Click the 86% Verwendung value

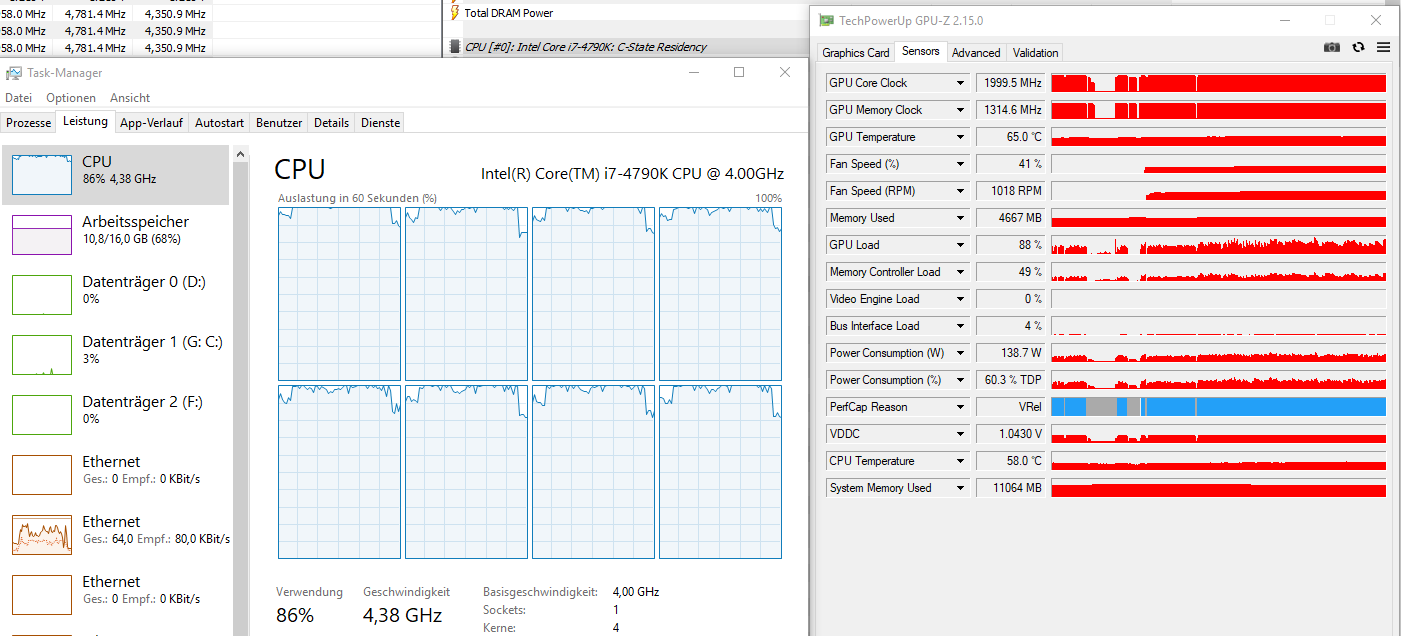tap(295, 615)
